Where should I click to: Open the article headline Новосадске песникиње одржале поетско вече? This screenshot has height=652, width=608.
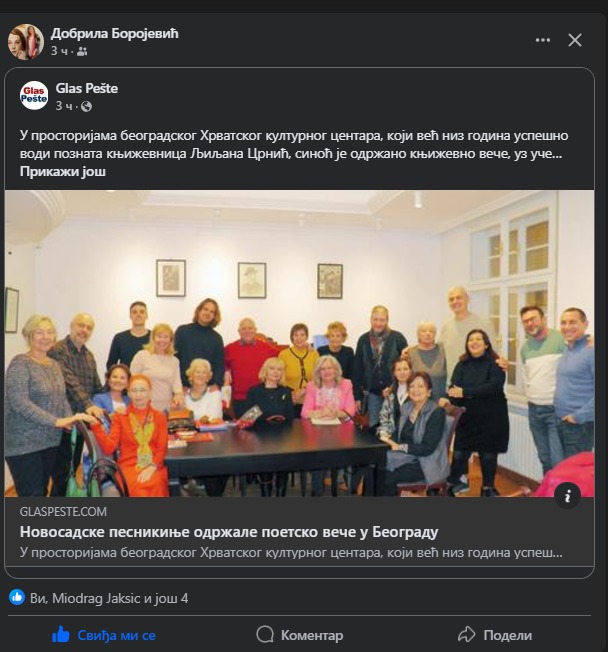coord(229,532)
